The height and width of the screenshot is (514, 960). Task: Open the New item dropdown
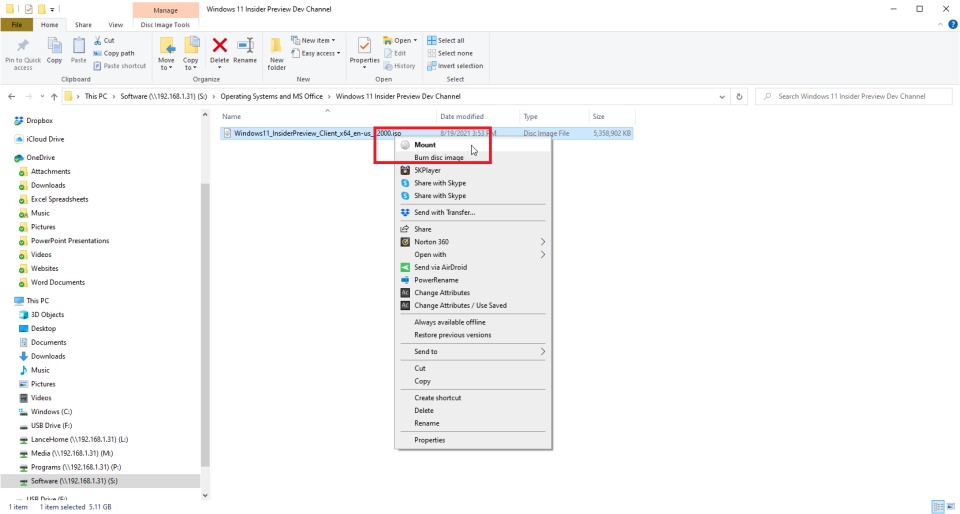click(315, 41)
